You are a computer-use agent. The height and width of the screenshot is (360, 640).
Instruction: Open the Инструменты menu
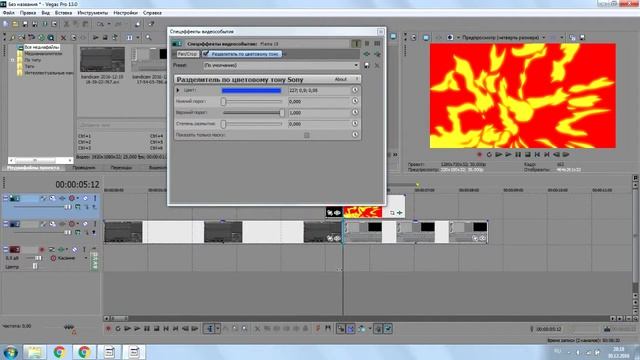(x=93, y=13)
